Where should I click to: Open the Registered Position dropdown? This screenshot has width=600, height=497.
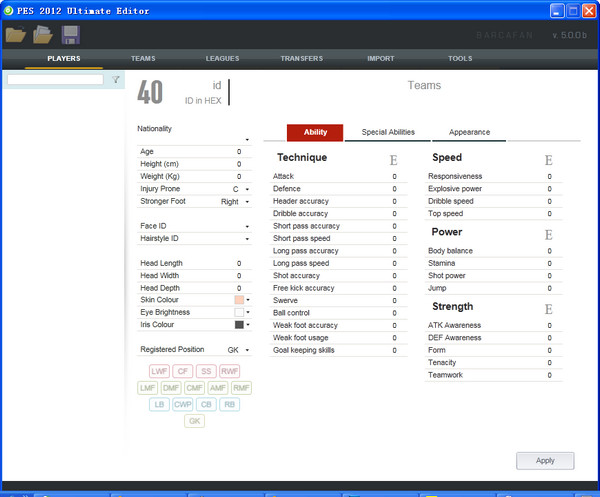tap(247, 350)
